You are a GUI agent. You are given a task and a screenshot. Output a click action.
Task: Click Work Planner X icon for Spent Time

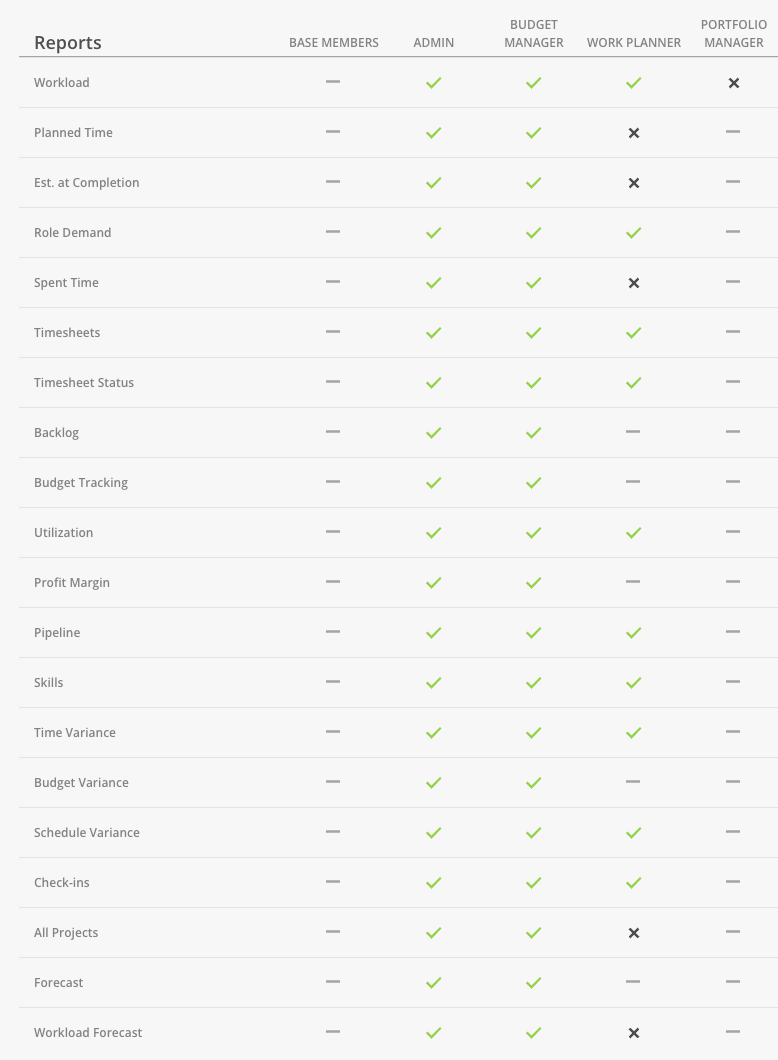[633, 283]
